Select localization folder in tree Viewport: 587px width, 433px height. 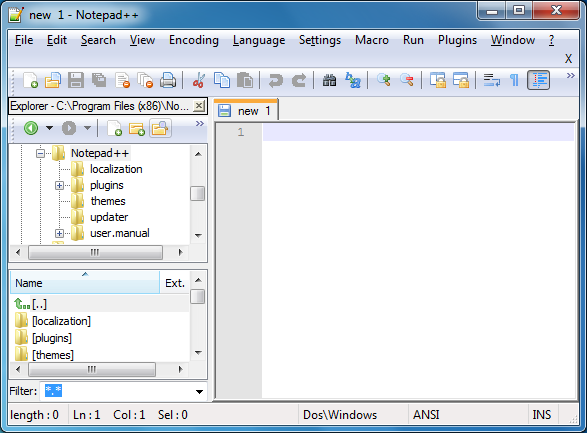(116, 169)
